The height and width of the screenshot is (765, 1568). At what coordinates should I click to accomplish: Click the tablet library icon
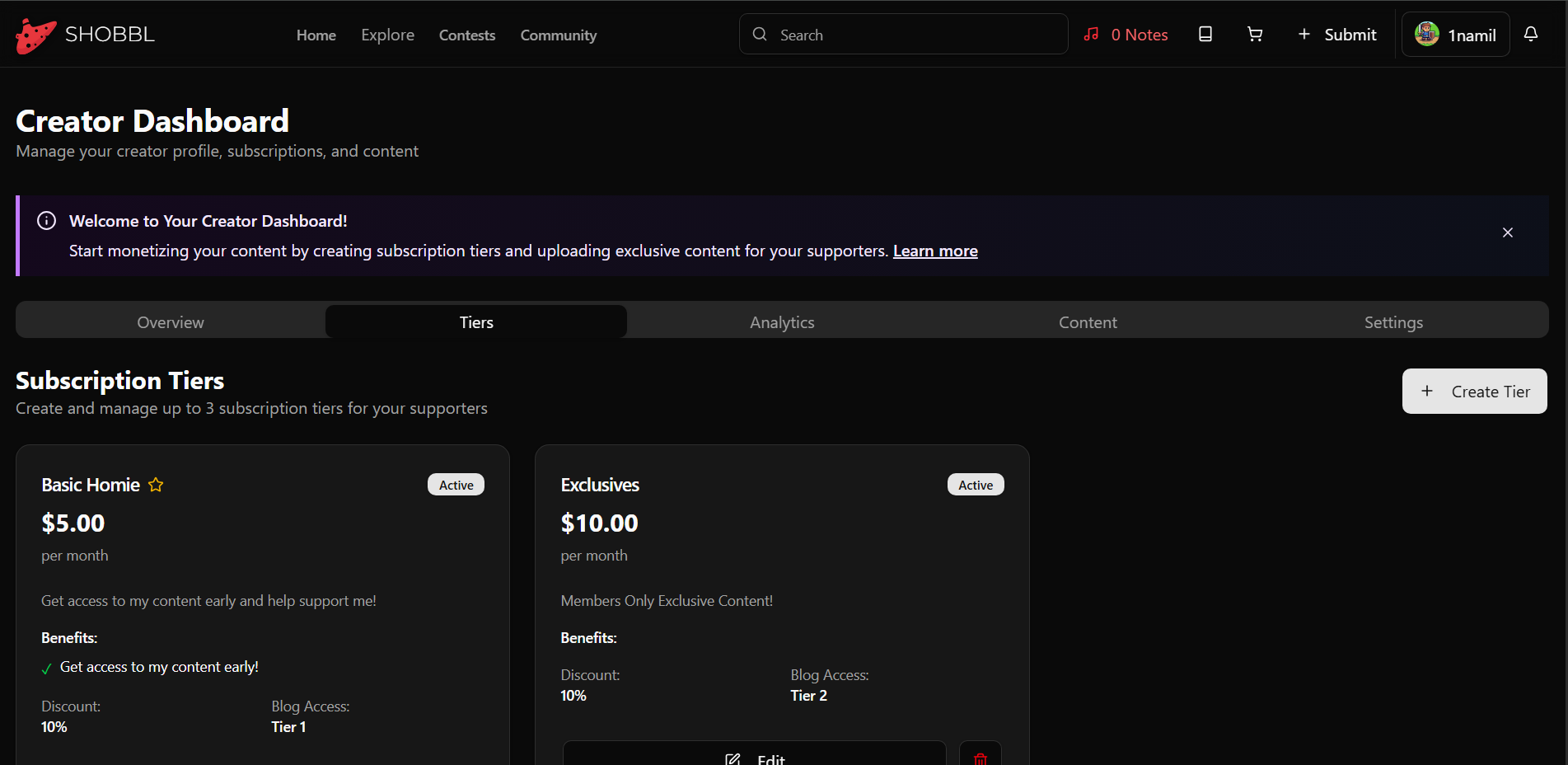coord(1205,34)
